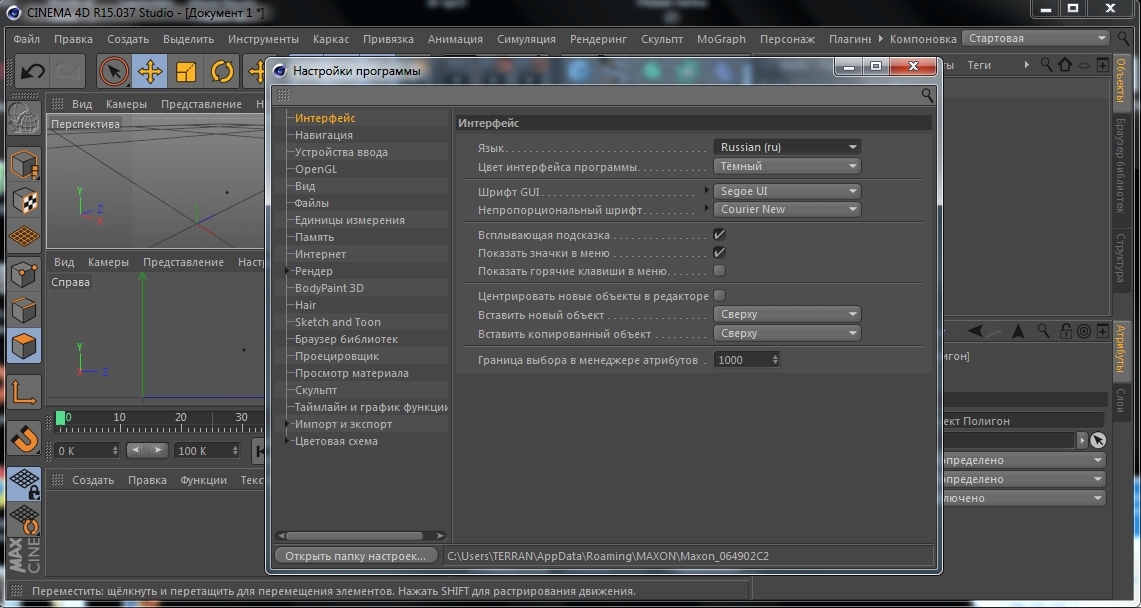Screen dimensions: 1141x608
Task: Click the Object Manager eye icon
Action: click(x=1084, y=65)
